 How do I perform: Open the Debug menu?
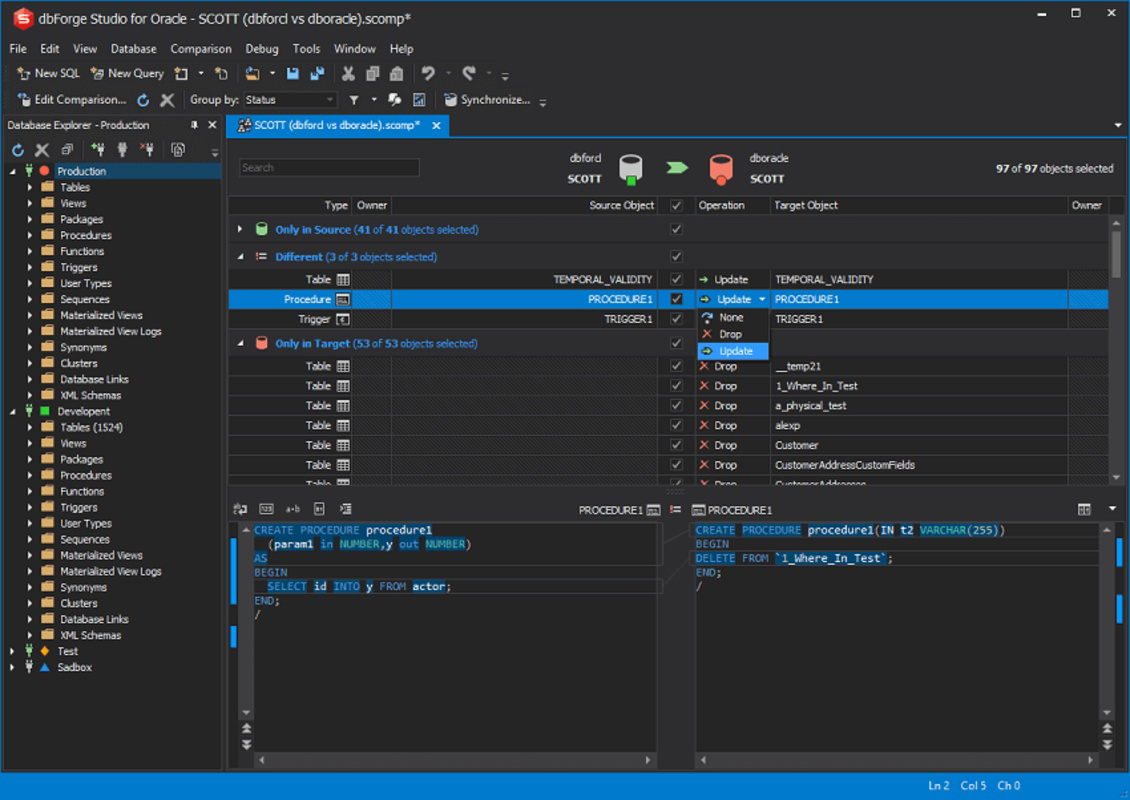pos(262,48)
